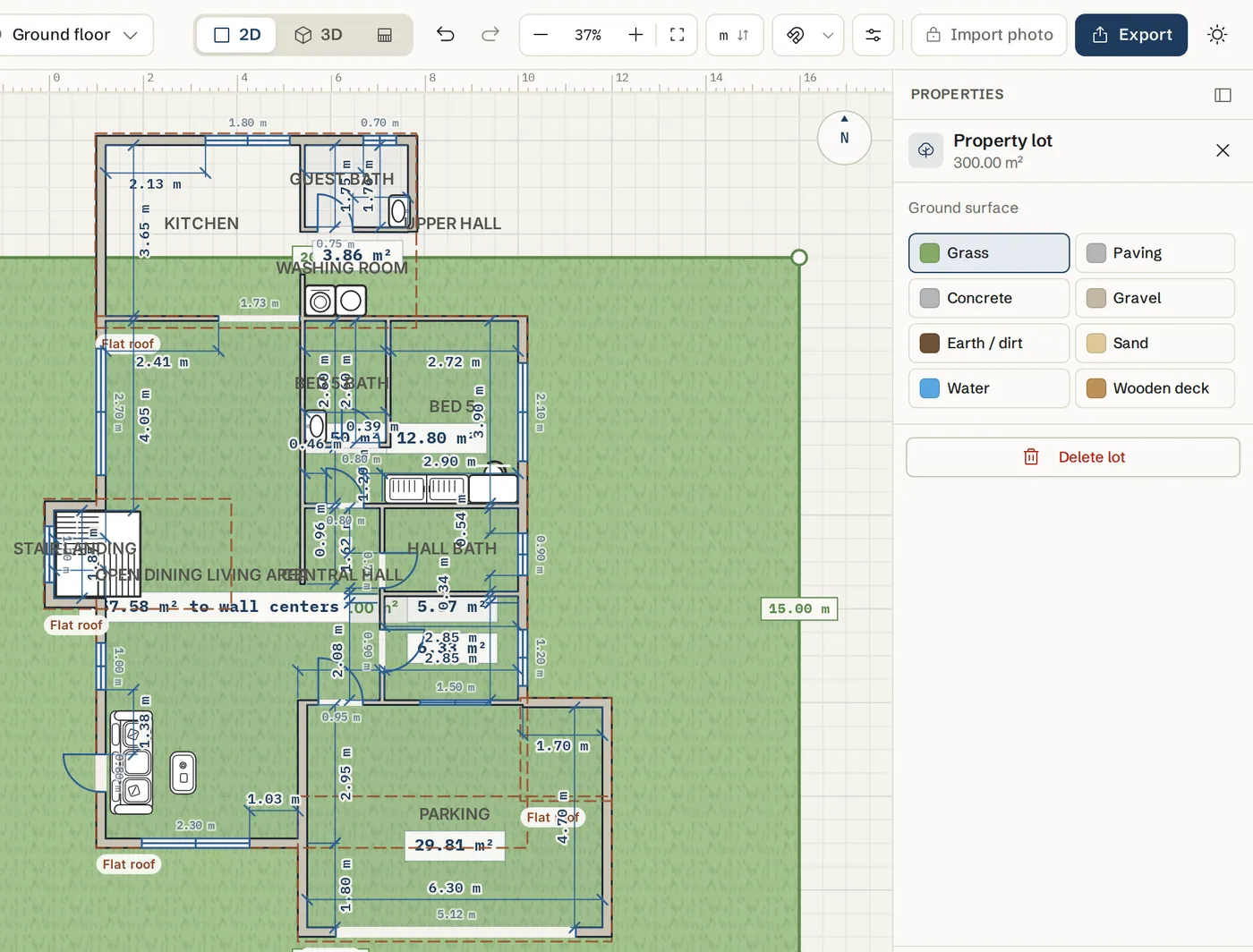Select Wooden deck ground surface
This screenshot has width=1253, height=952.
click(x=1155, y=388)
